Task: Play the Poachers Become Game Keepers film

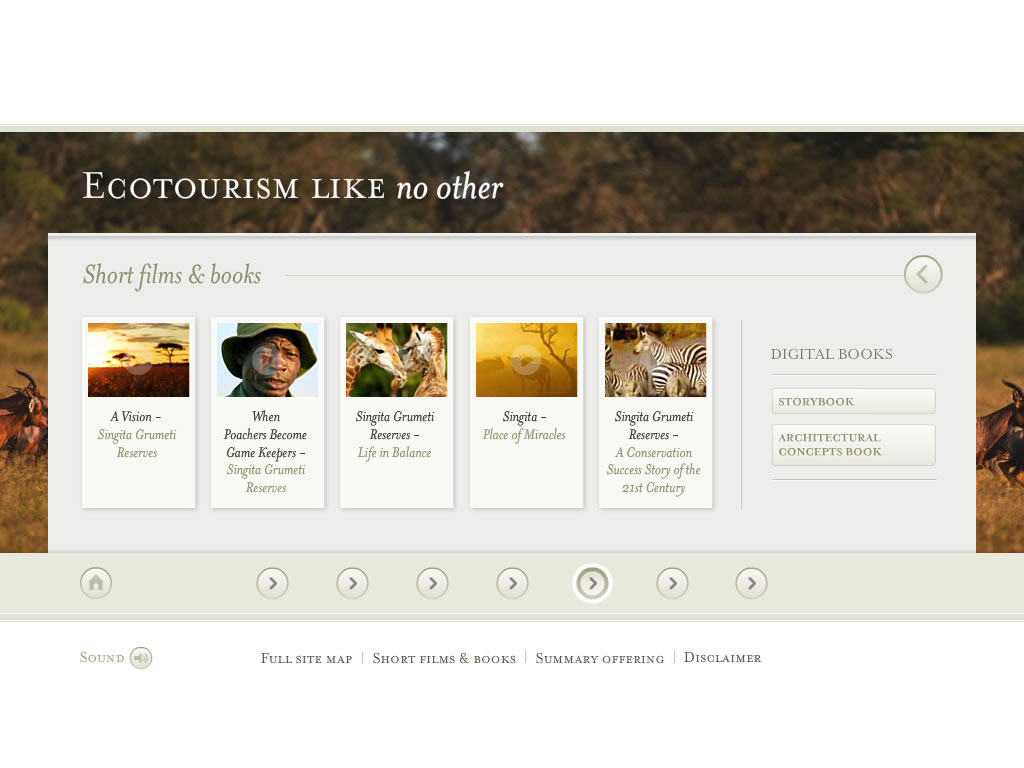Action: coord(267,360)
